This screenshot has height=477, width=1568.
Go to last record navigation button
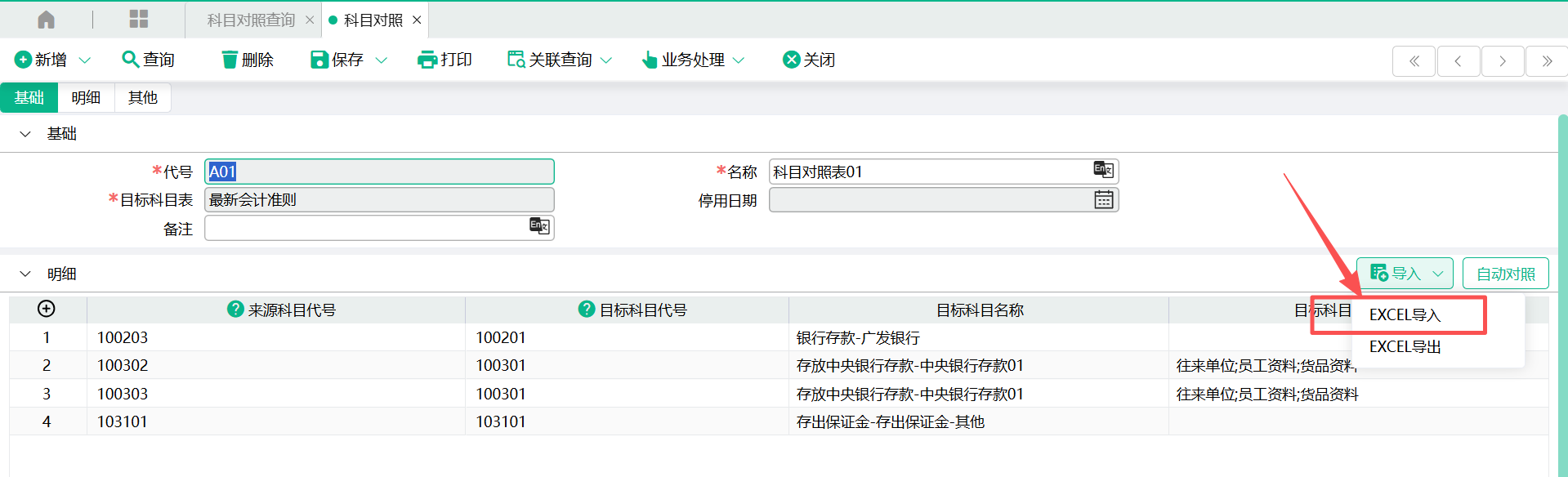pyautogui.click(x=1546, y=61)
